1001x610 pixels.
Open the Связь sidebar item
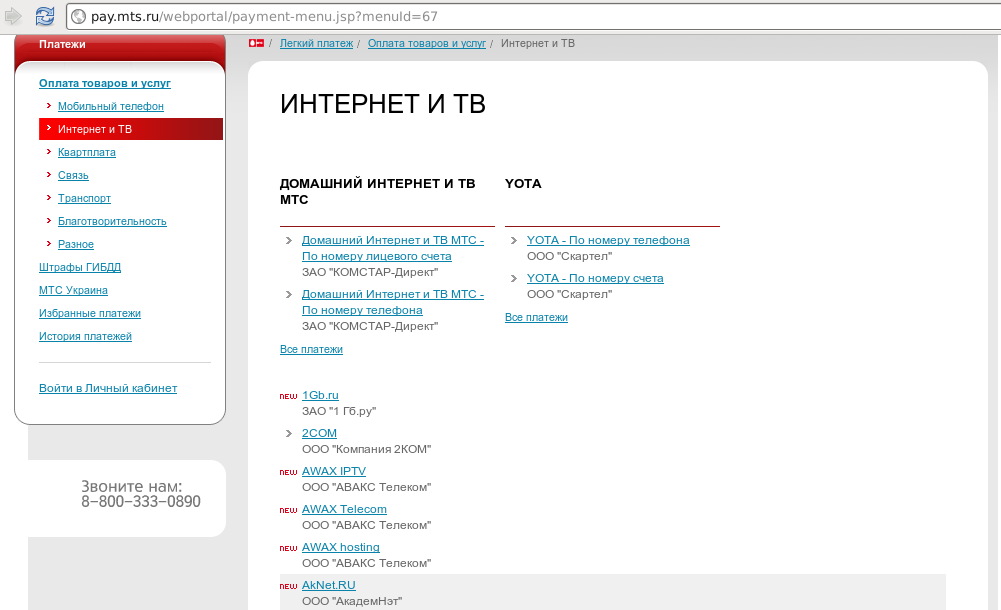73,175
